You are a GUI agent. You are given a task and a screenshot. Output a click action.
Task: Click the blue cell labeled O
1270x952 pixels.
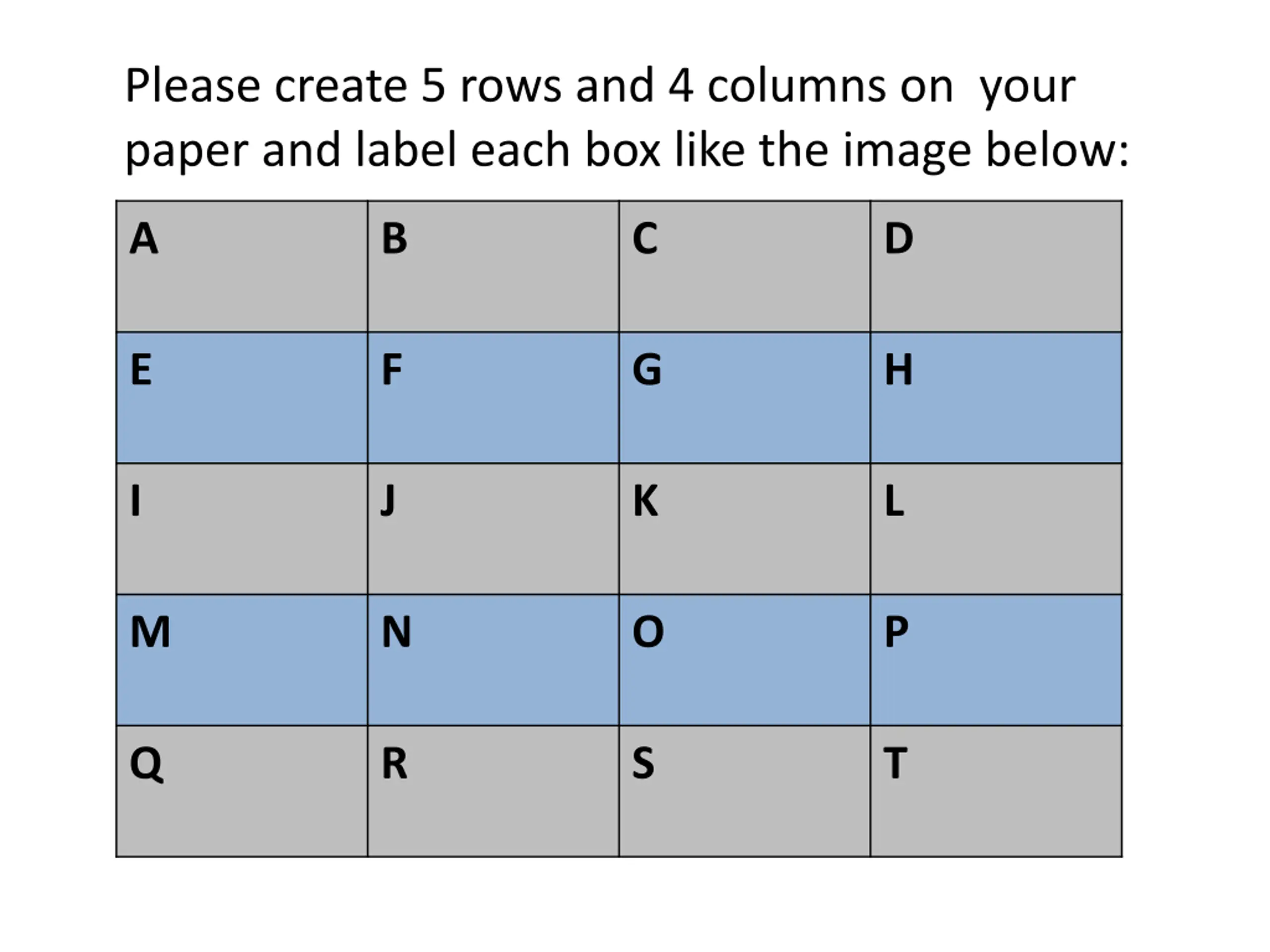745,660
